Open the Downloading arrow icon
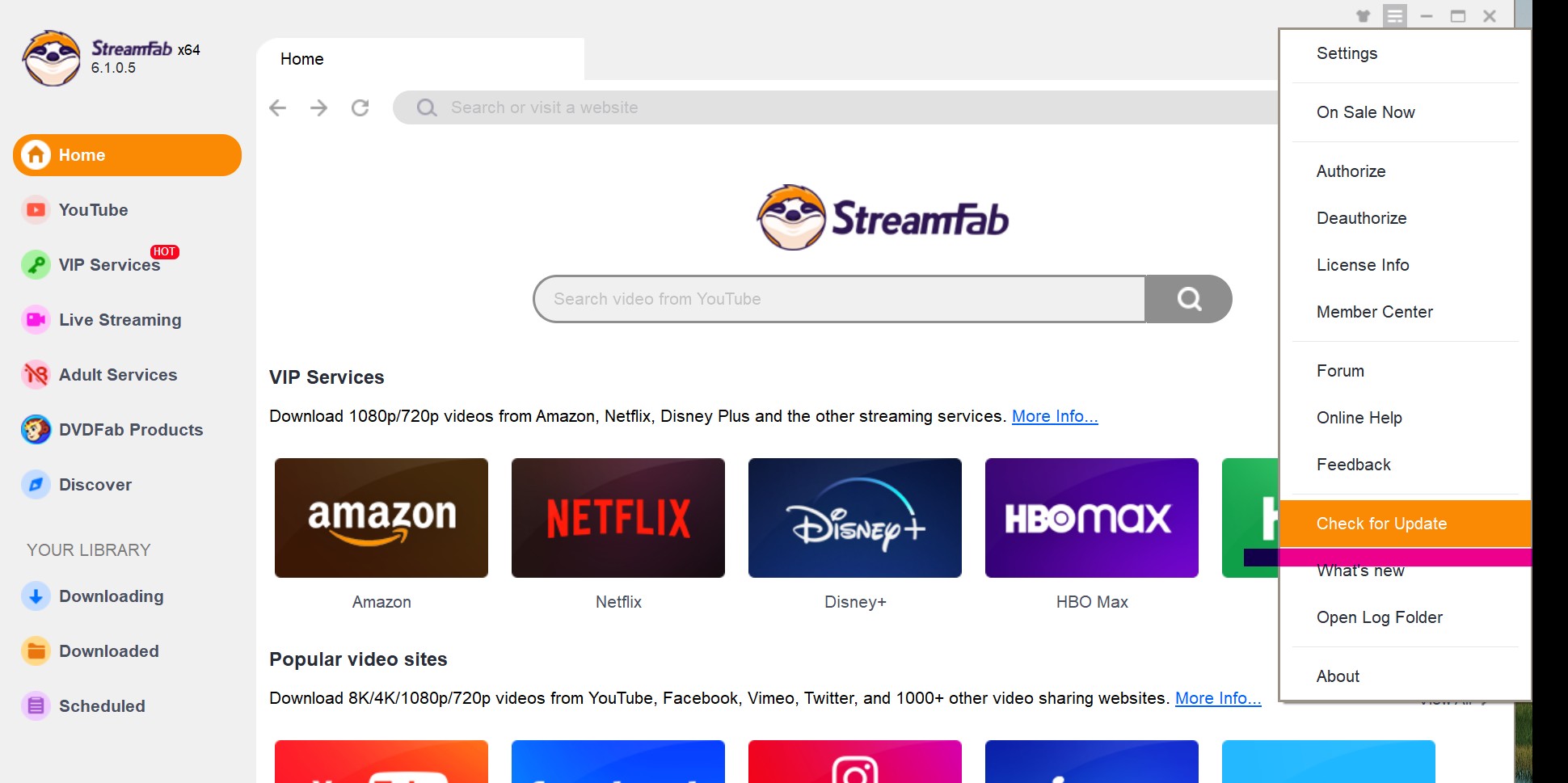This screenshot has width=1568, height=783. [x=36, y=596]
